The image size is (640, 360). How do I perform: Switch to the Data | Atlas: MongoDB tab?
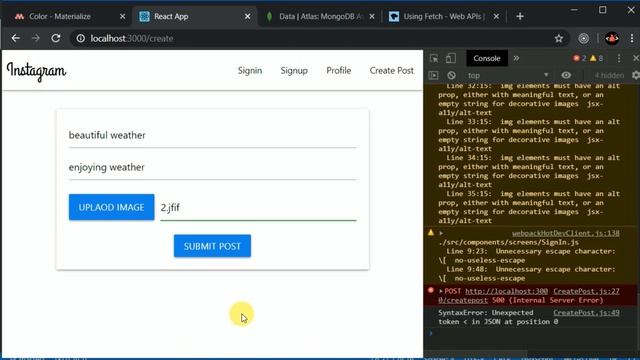(x=320, y=16)
